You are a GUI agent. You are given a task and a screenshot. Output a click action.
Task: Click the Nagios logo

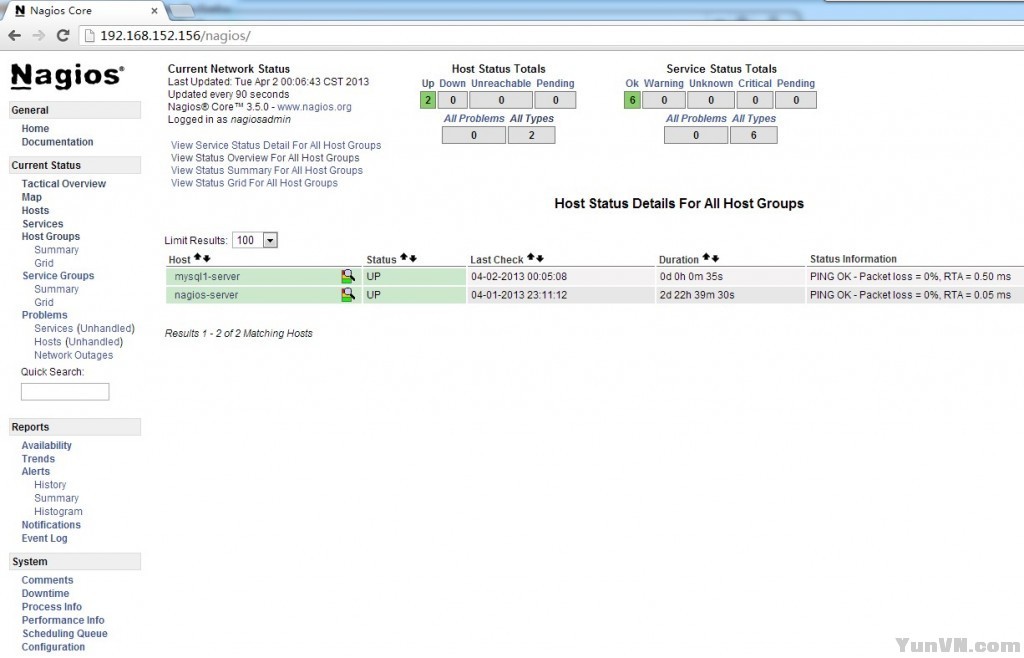pyautogui.click(x=67, y=76)
